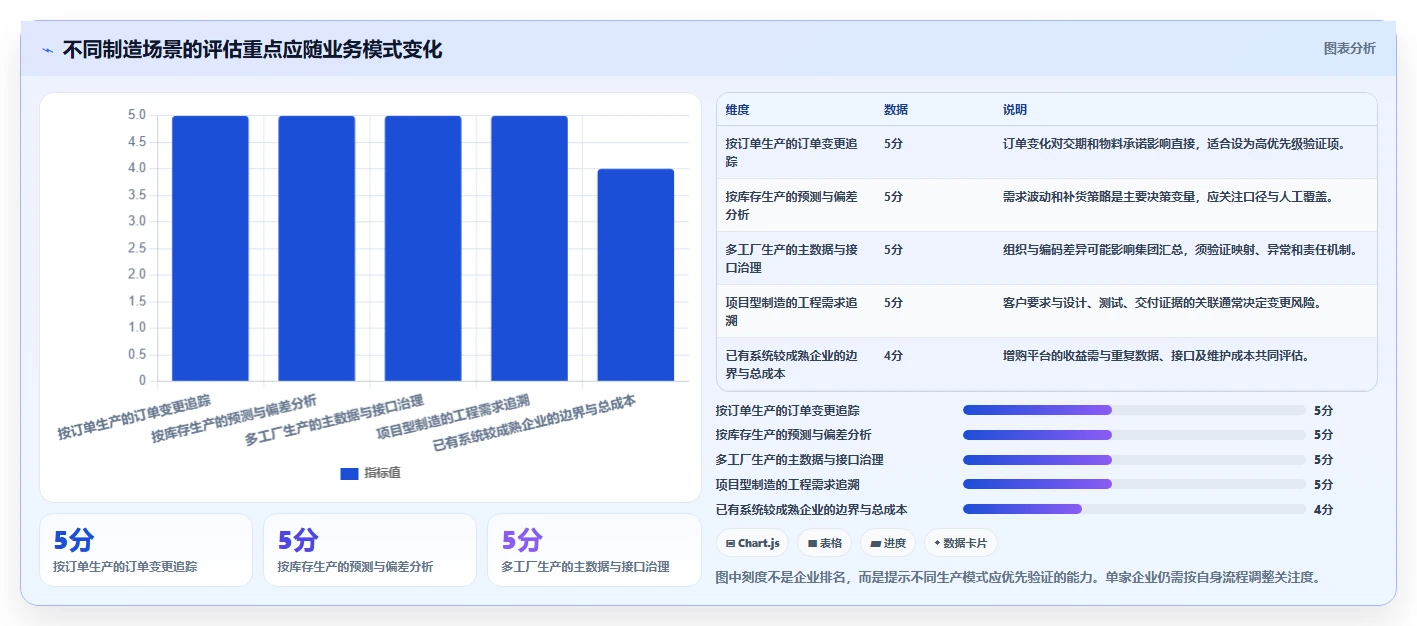Click the 维度 column header
The image size is (1417, 626).
738,110
